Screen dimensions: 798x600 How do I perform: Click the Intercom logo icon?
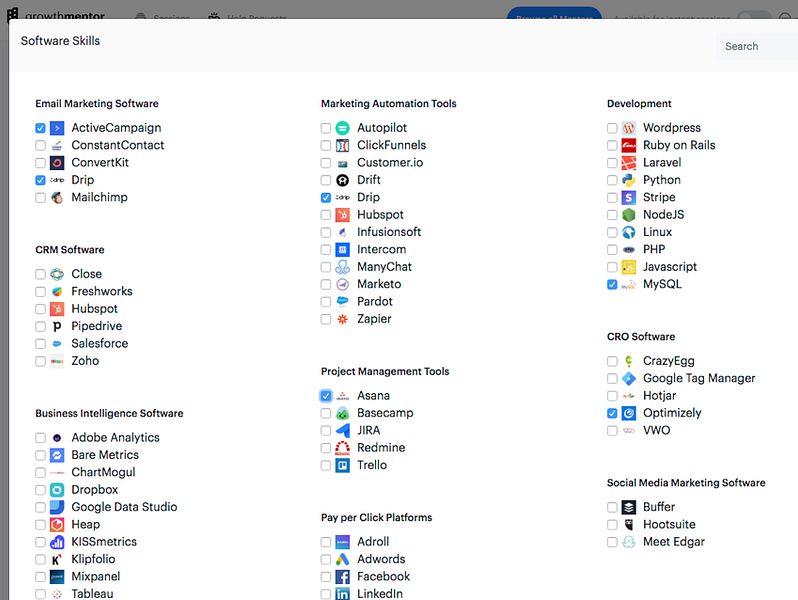[343, 249]
